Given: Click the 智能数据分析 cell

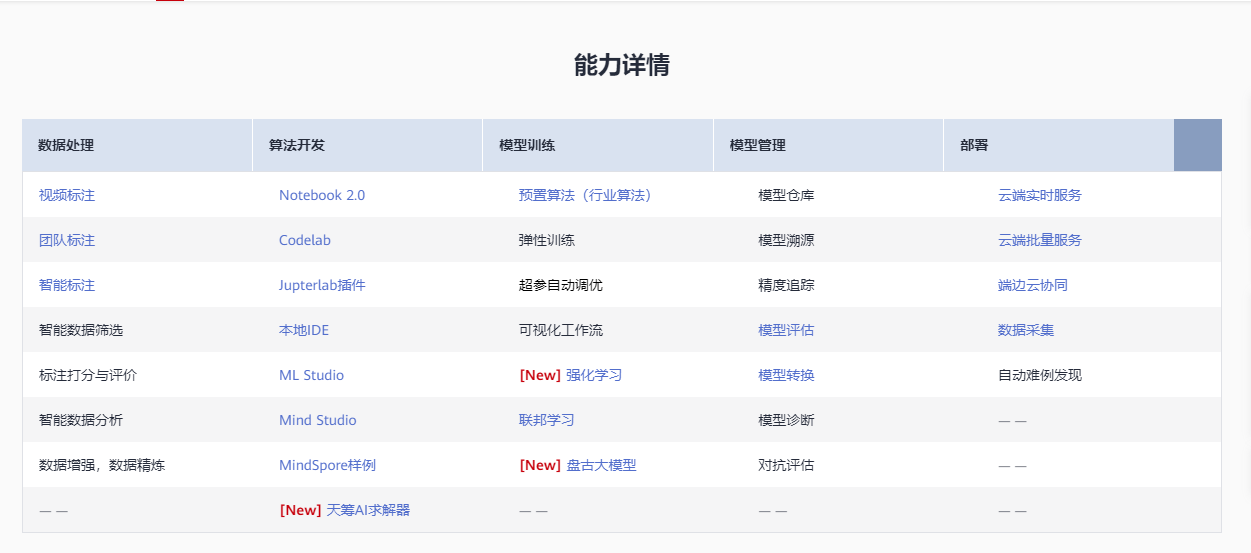Looking at the screenshot, I should point(81,420).
